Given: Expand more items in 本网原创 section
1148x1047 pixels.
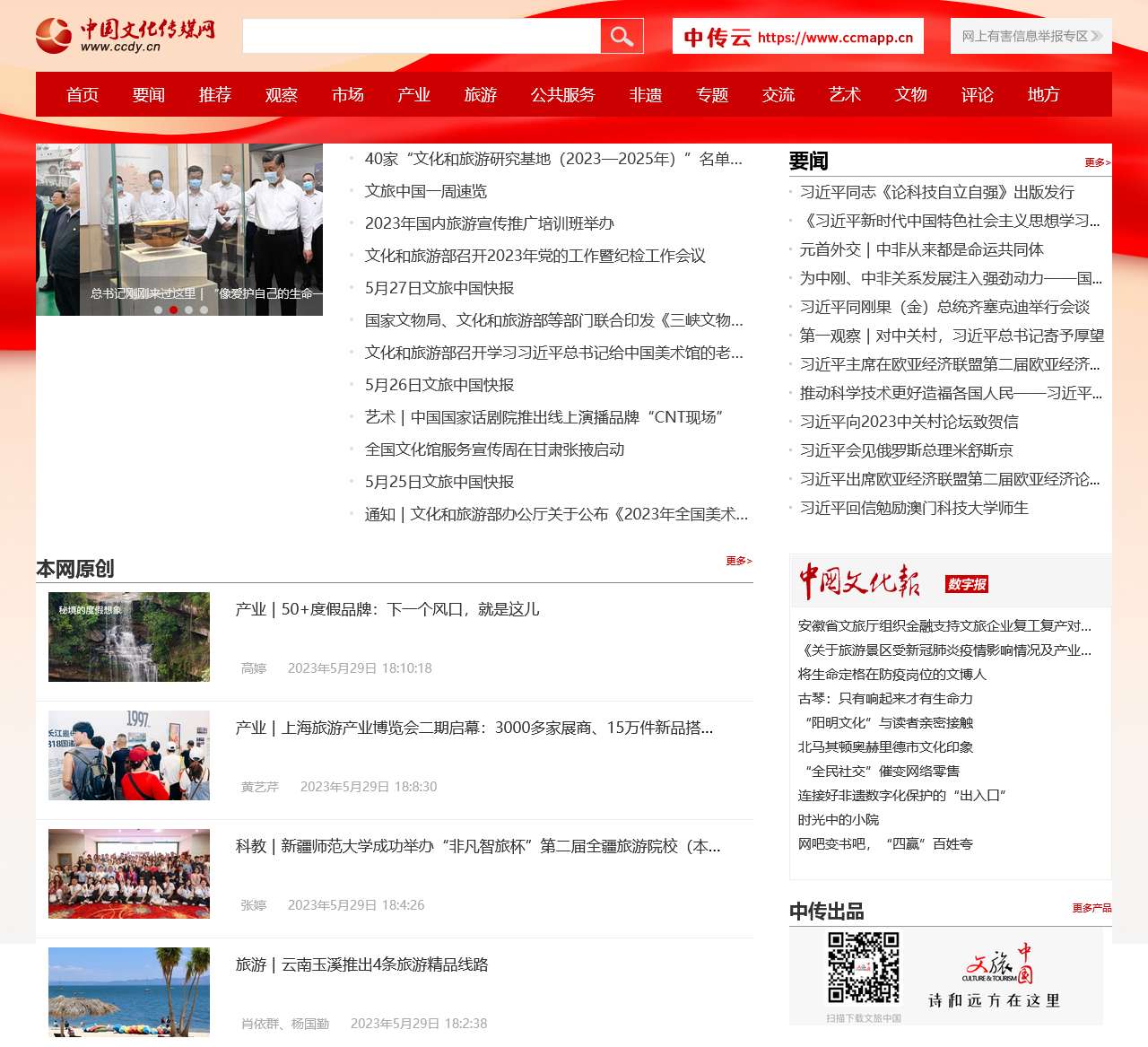Looking at the screenshot, I should pyautogui.click(x=738, y=561).
